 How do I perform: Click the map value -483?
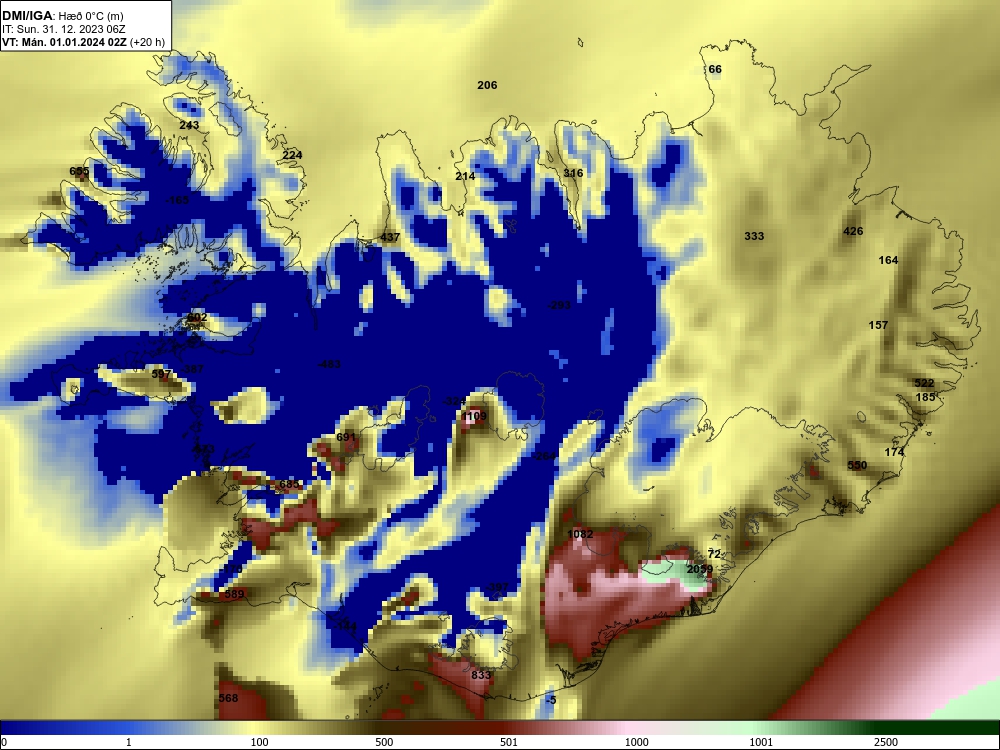329,364
